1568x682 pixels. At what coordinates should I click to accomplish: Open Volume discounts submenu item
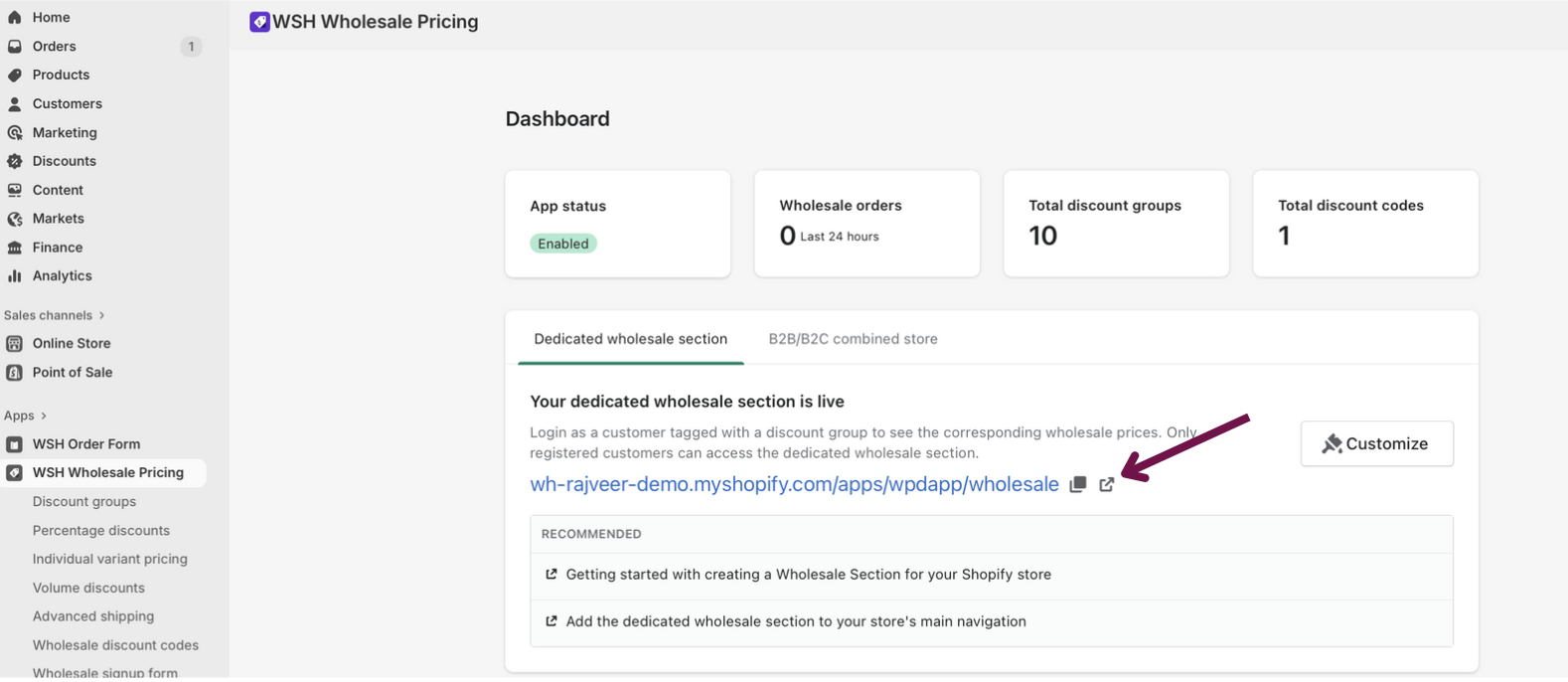88,589
